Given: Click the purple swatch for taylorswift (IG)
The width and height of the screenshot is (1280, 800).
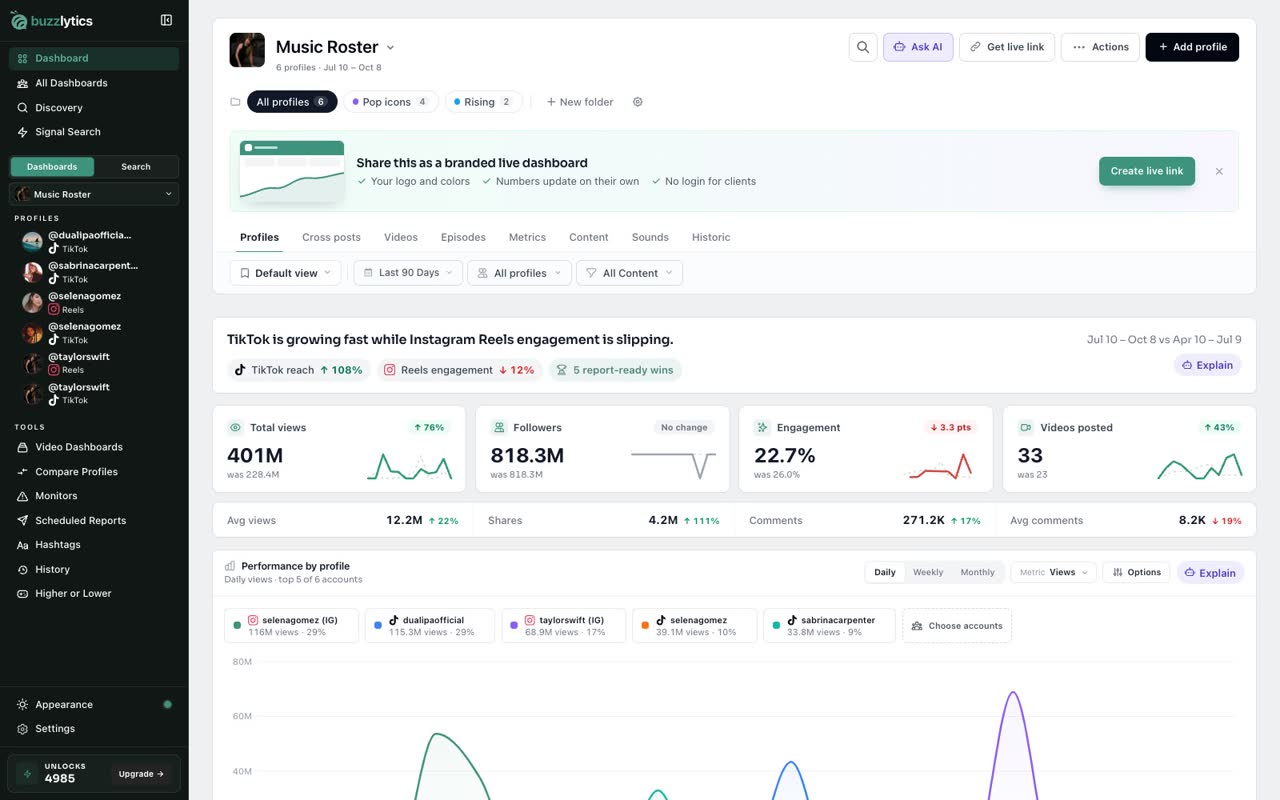Looking at the screenshot, I should tap(514, 625).
